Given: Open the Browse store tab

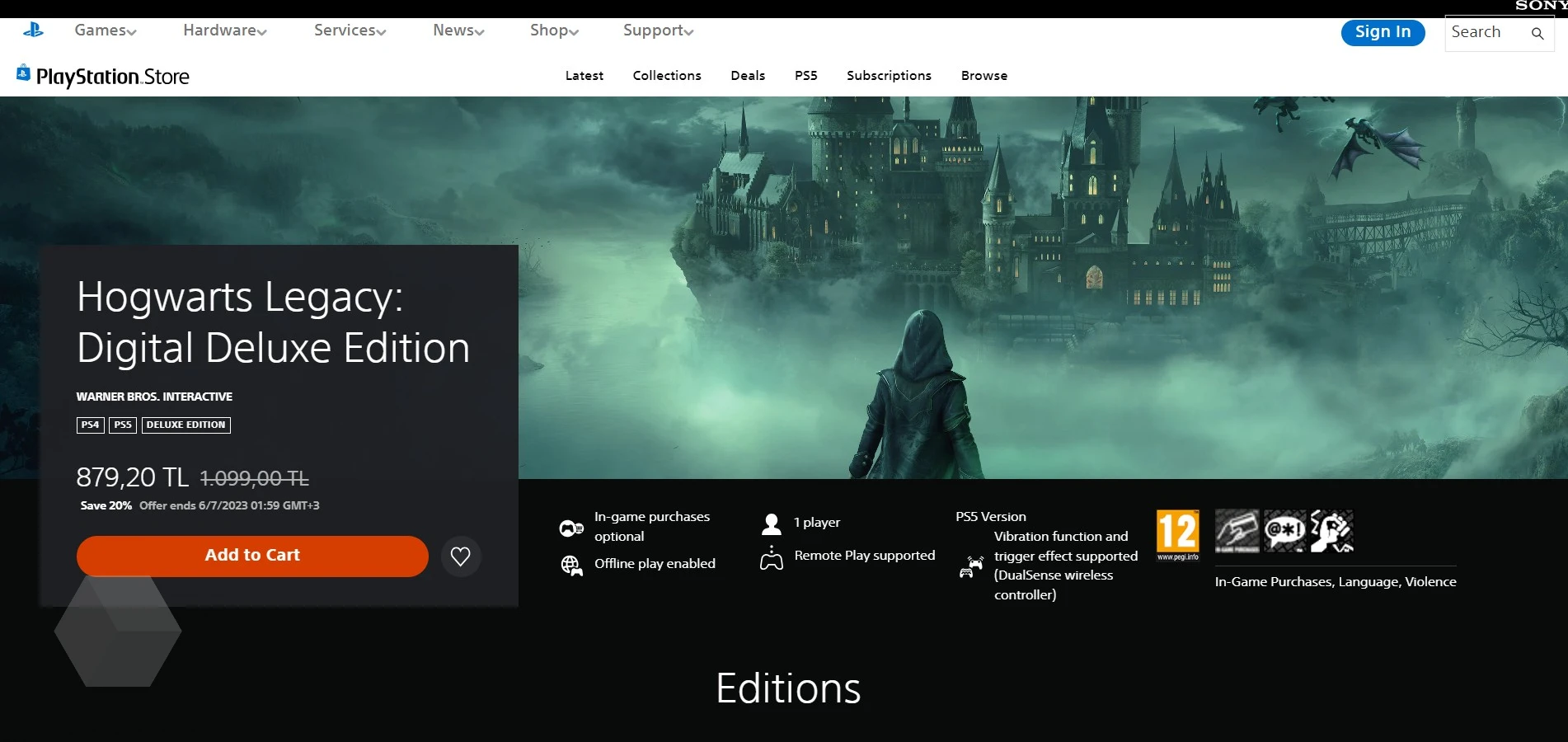Looking at the screenshot, I should pyautogui.click(x=984, y=76).
